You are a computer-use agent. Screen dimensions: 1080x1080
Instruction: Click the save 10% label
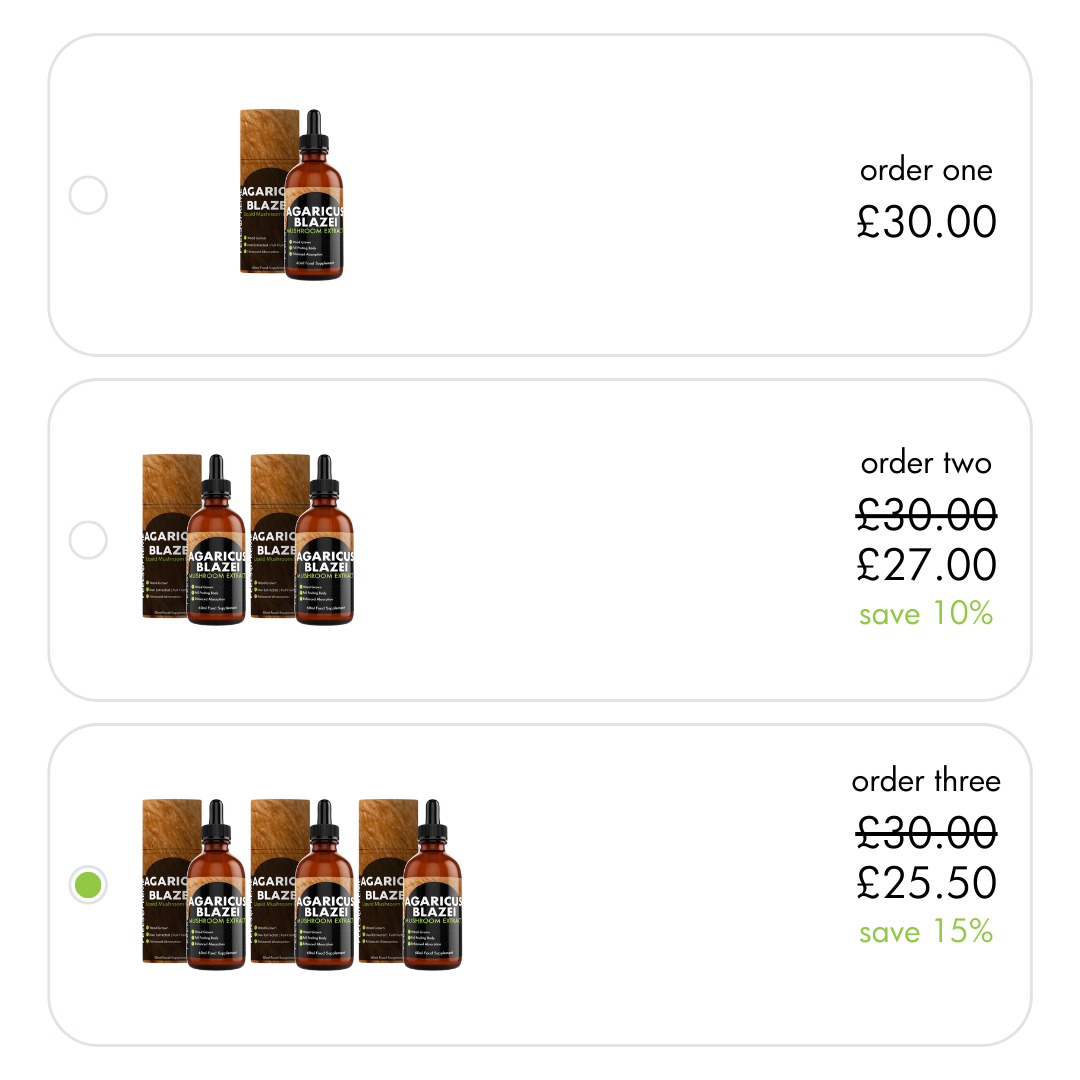pos(925,614)
